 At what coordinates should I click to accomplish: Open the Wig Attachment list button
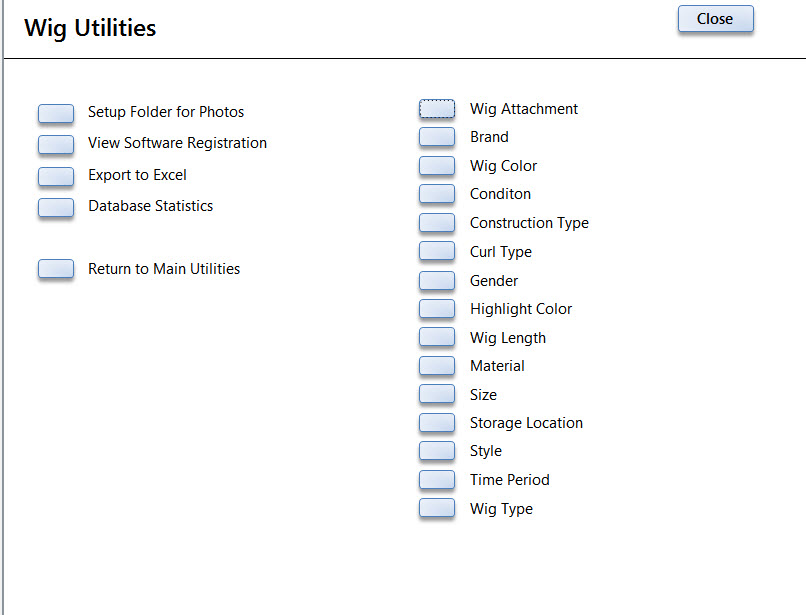pyautogui.click(x=437, y=108)
